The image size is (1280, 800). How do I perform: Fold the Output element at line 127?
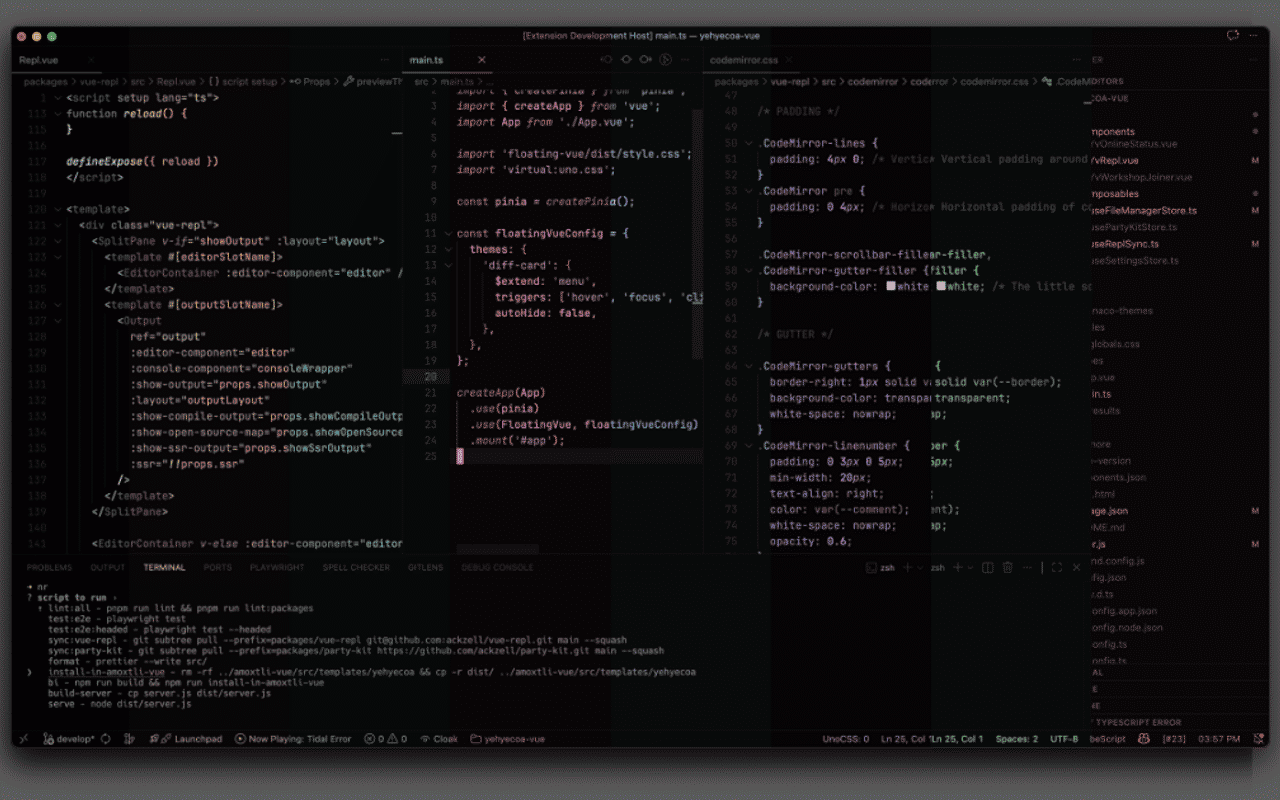tap(57, 321)
